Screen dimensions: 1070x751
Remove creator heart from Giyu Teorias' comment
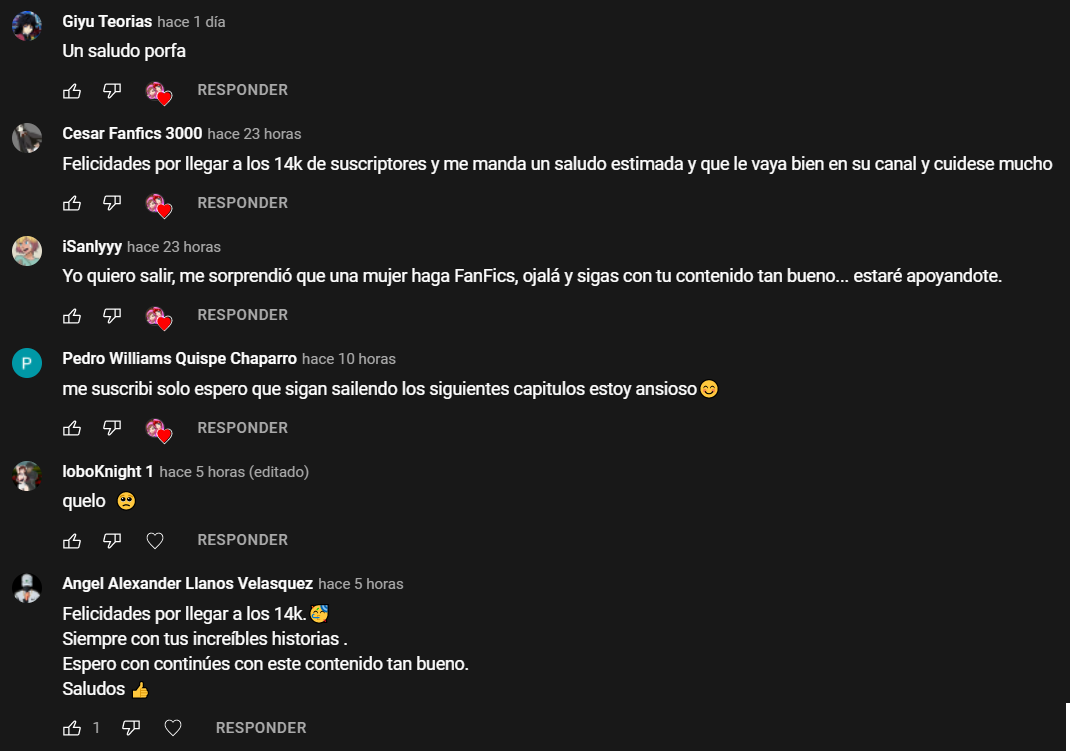point(158,93)
